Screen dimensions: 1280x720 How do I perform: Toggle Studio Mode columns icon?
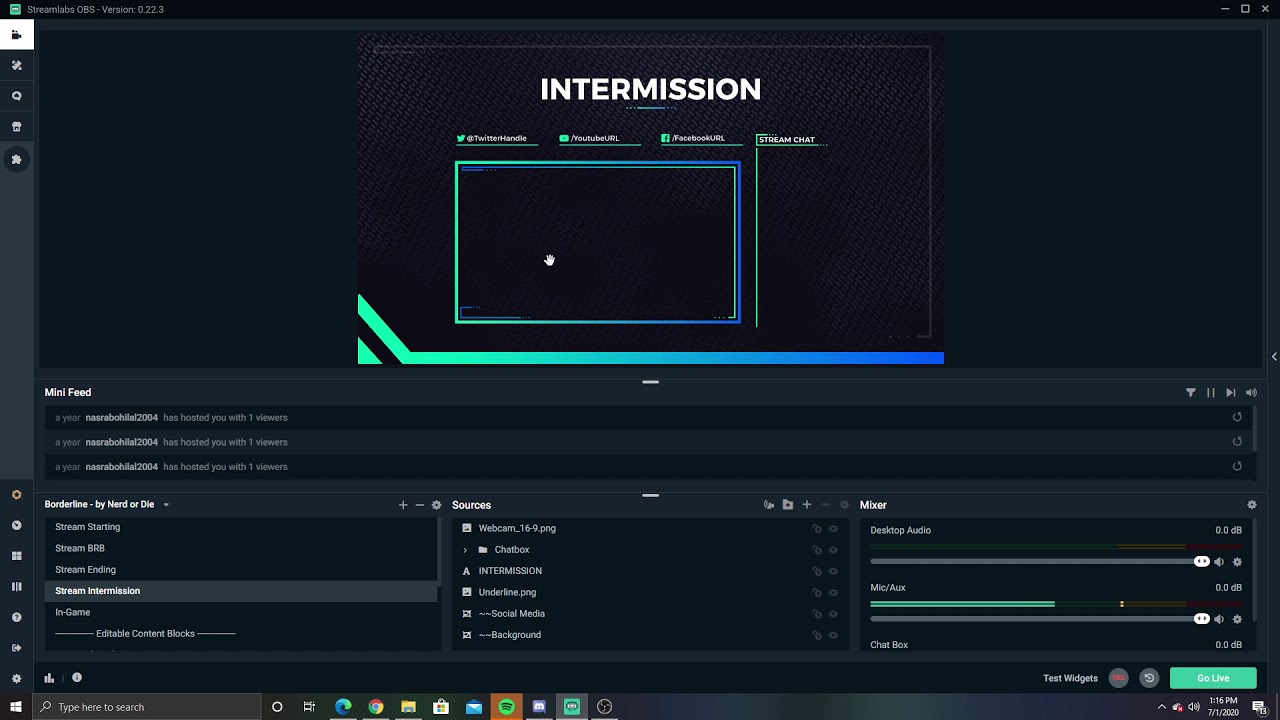pos(16,587)
